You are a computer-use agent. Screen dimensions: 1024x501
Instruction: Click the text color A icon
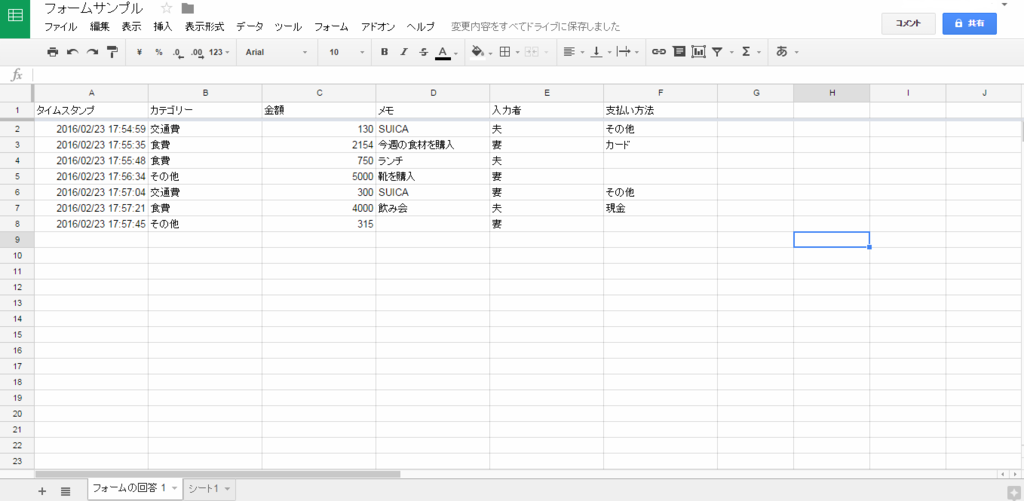tap(443, 52)
